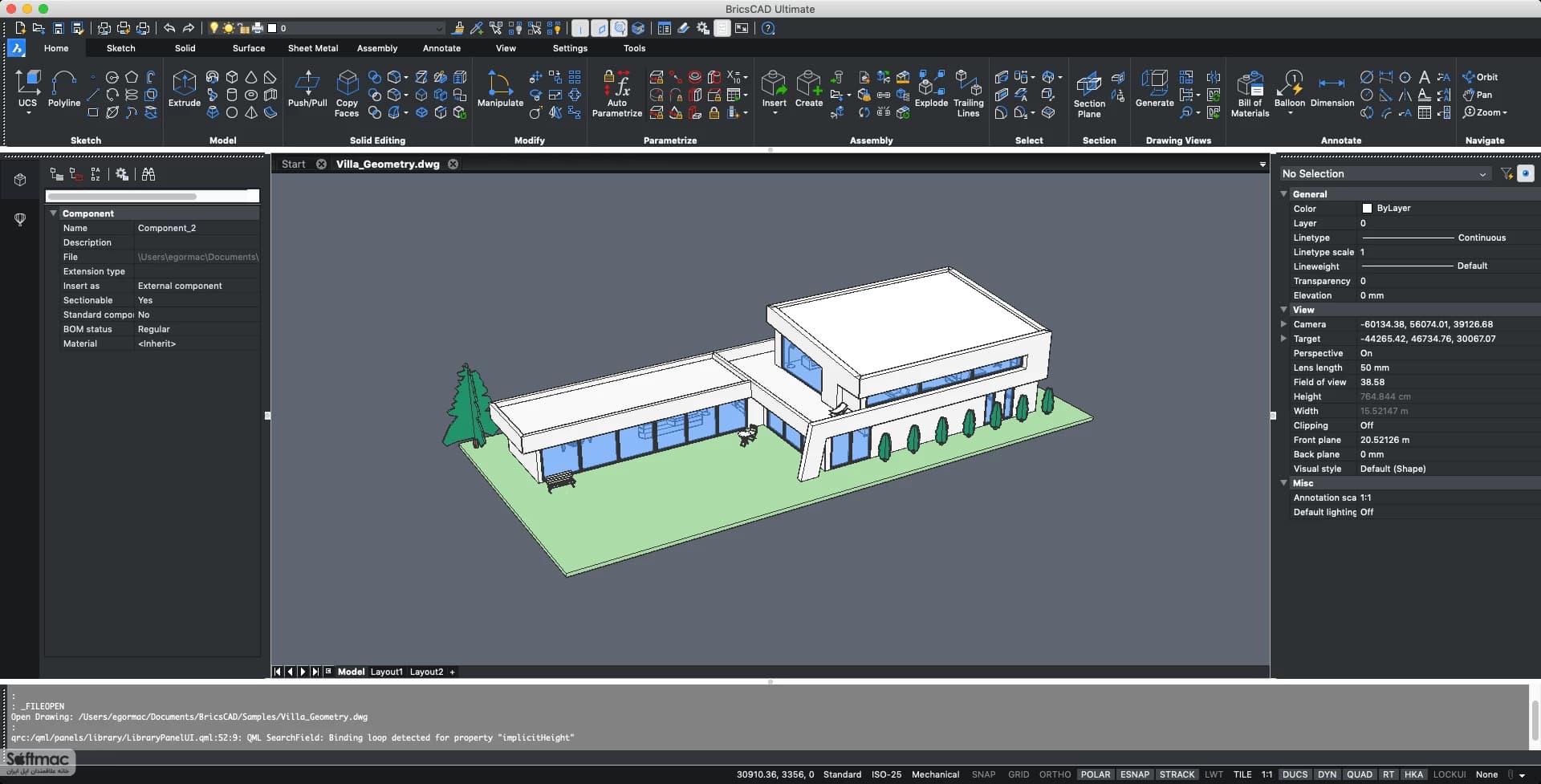Activate the Dimension tool

point(1332,90)
